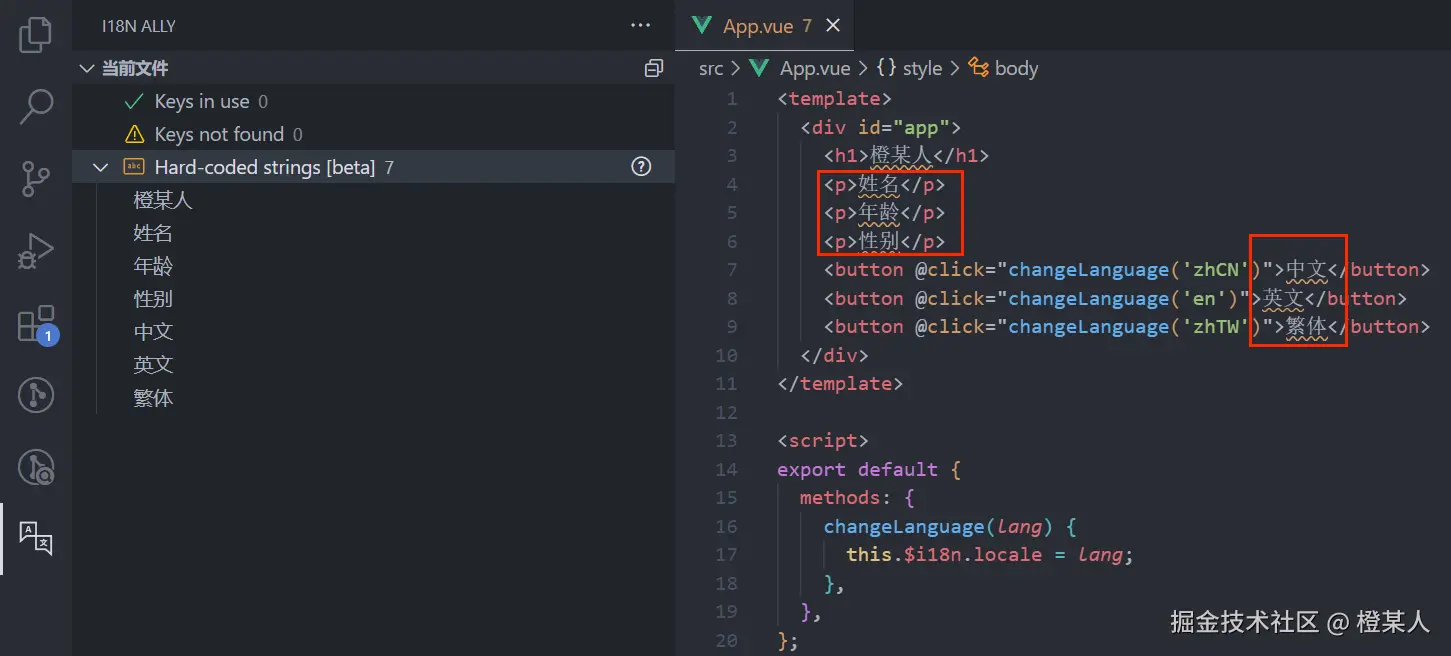This screenshot has width=1451, height=656.
Task: Click the I18N ALLY panel title
Action: pyautogui.click(x=139, y=26)
